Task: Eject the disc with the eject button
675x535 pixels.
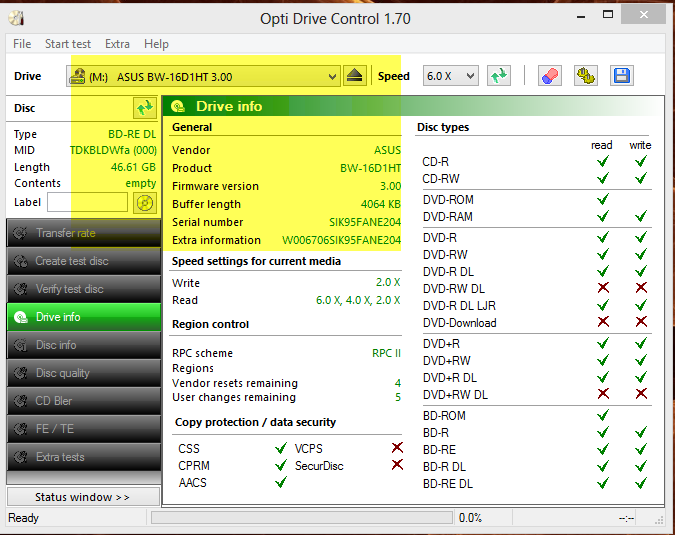Action: (355, 76)
